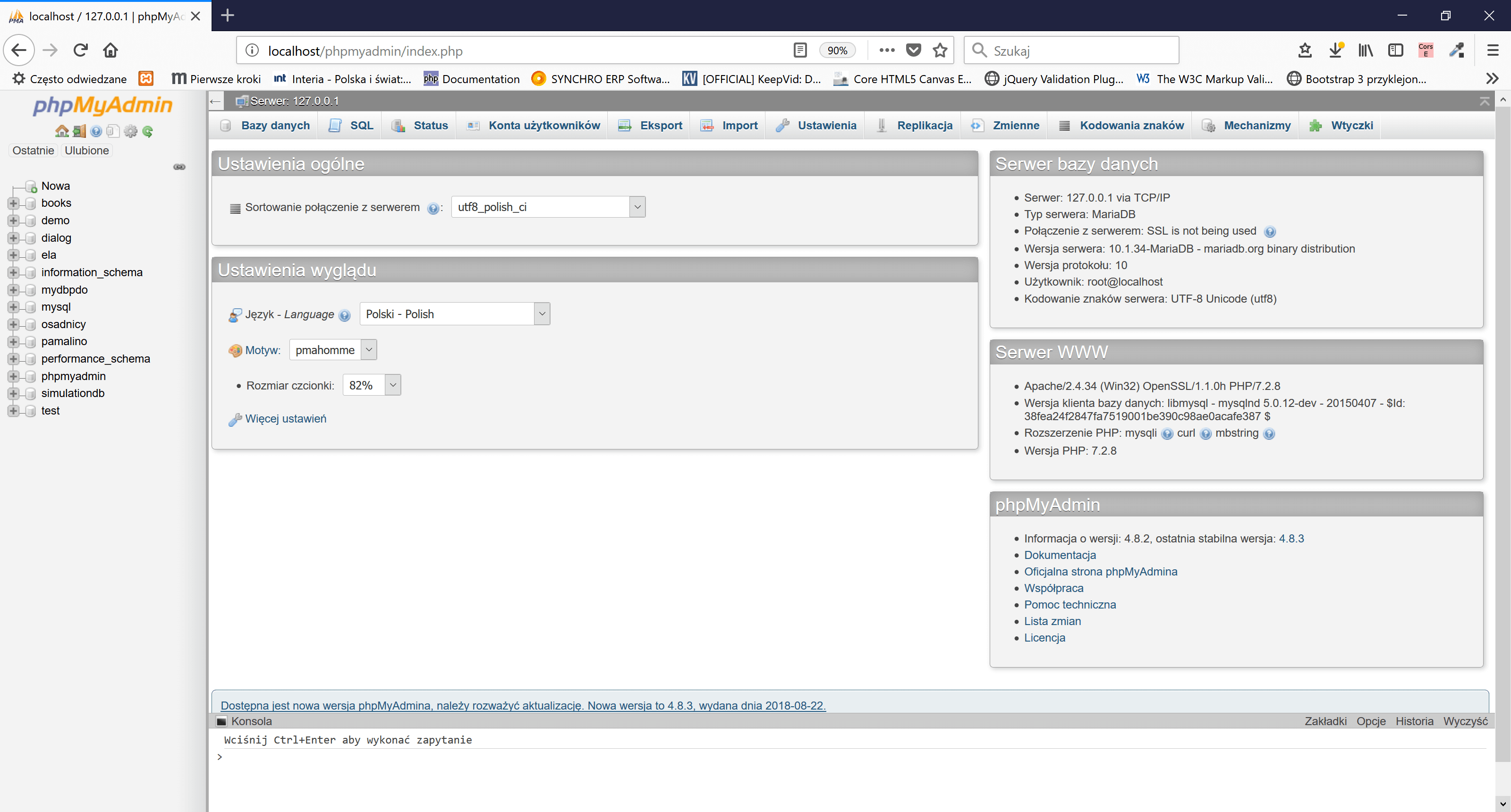Open the Lista zmian link

pyautogui.click(x=1053, y=621)
